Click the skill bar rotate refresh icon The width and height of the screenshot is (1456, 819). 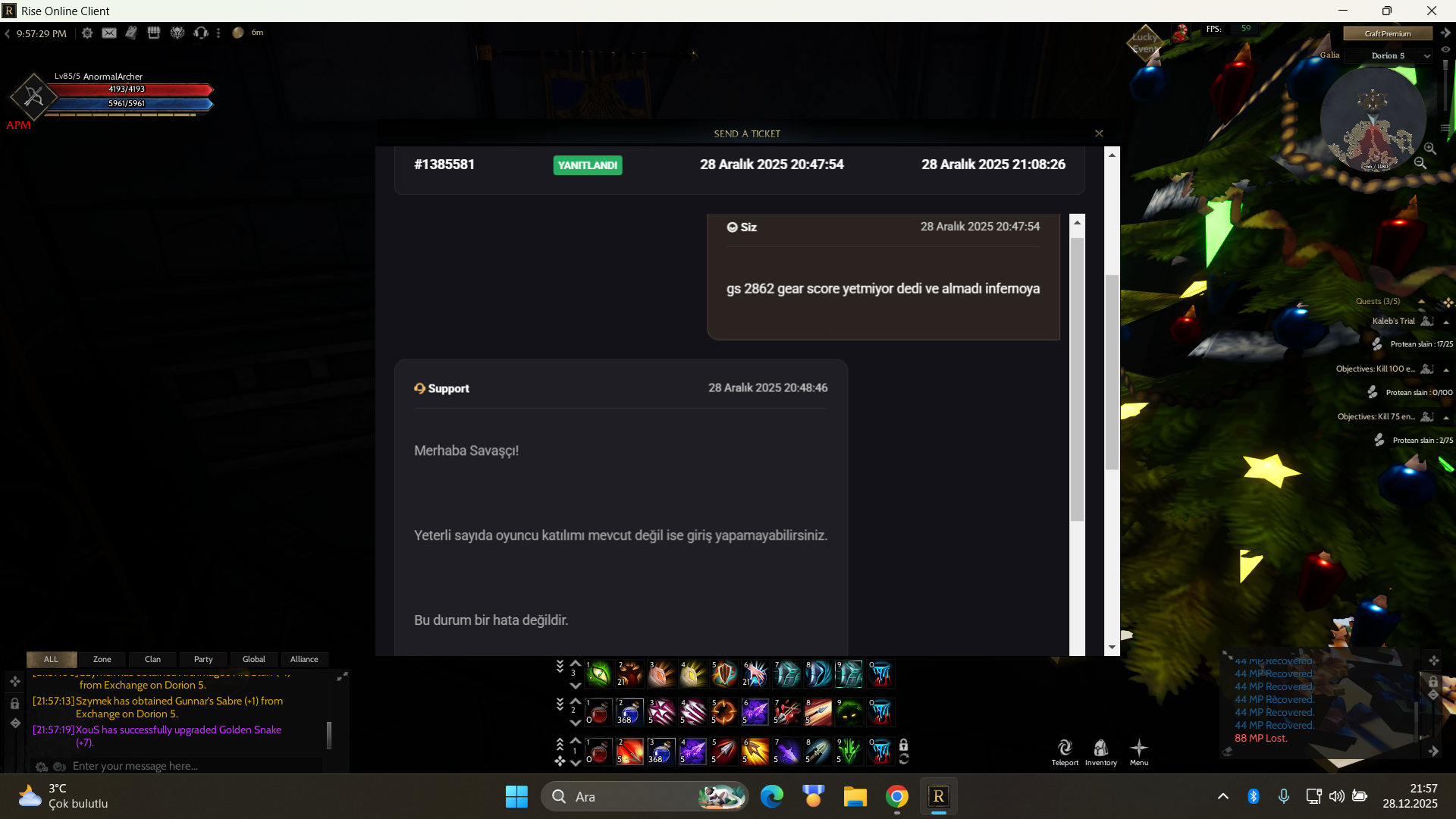pos(903,758)
